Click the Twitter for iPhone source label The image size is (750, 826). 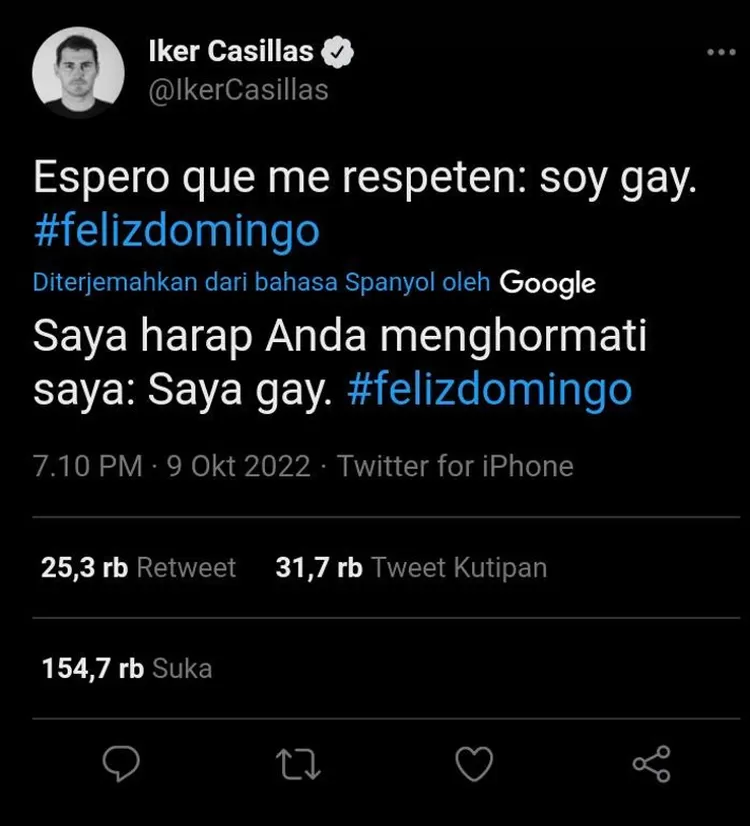click(455, 465)
